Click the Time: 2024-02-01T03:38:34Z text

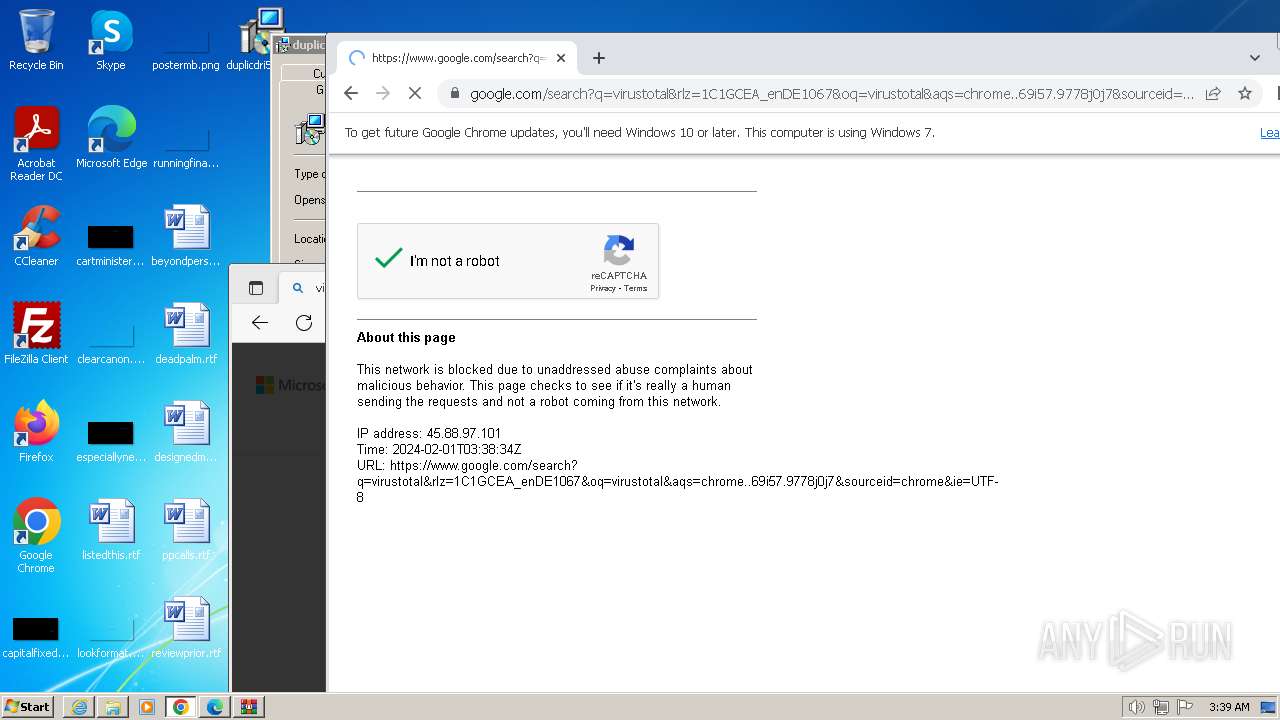(439, 449)
